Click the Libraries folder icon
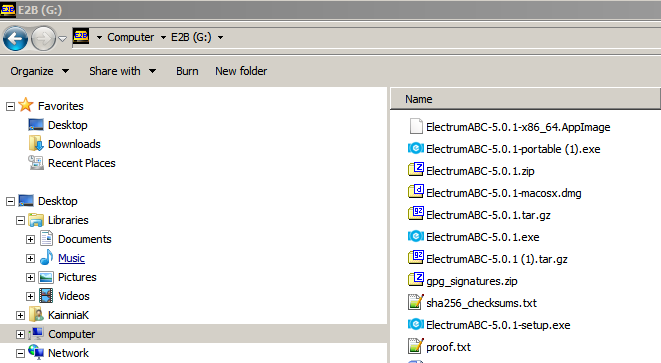661x363 pixels. [36, 220]
